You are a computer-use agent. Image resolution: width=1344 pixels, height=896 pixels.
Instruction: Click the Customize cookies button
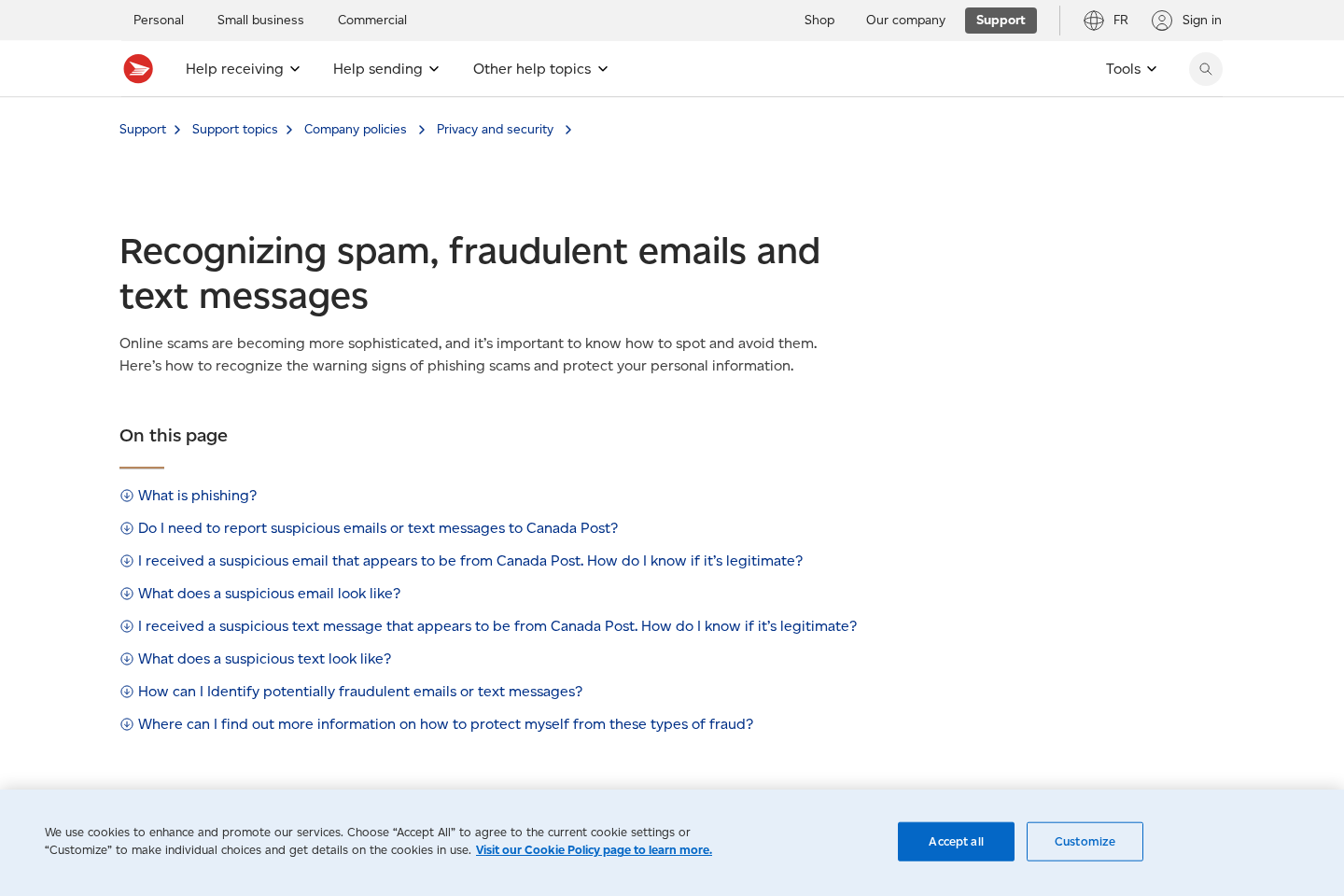click(1085, 842)
